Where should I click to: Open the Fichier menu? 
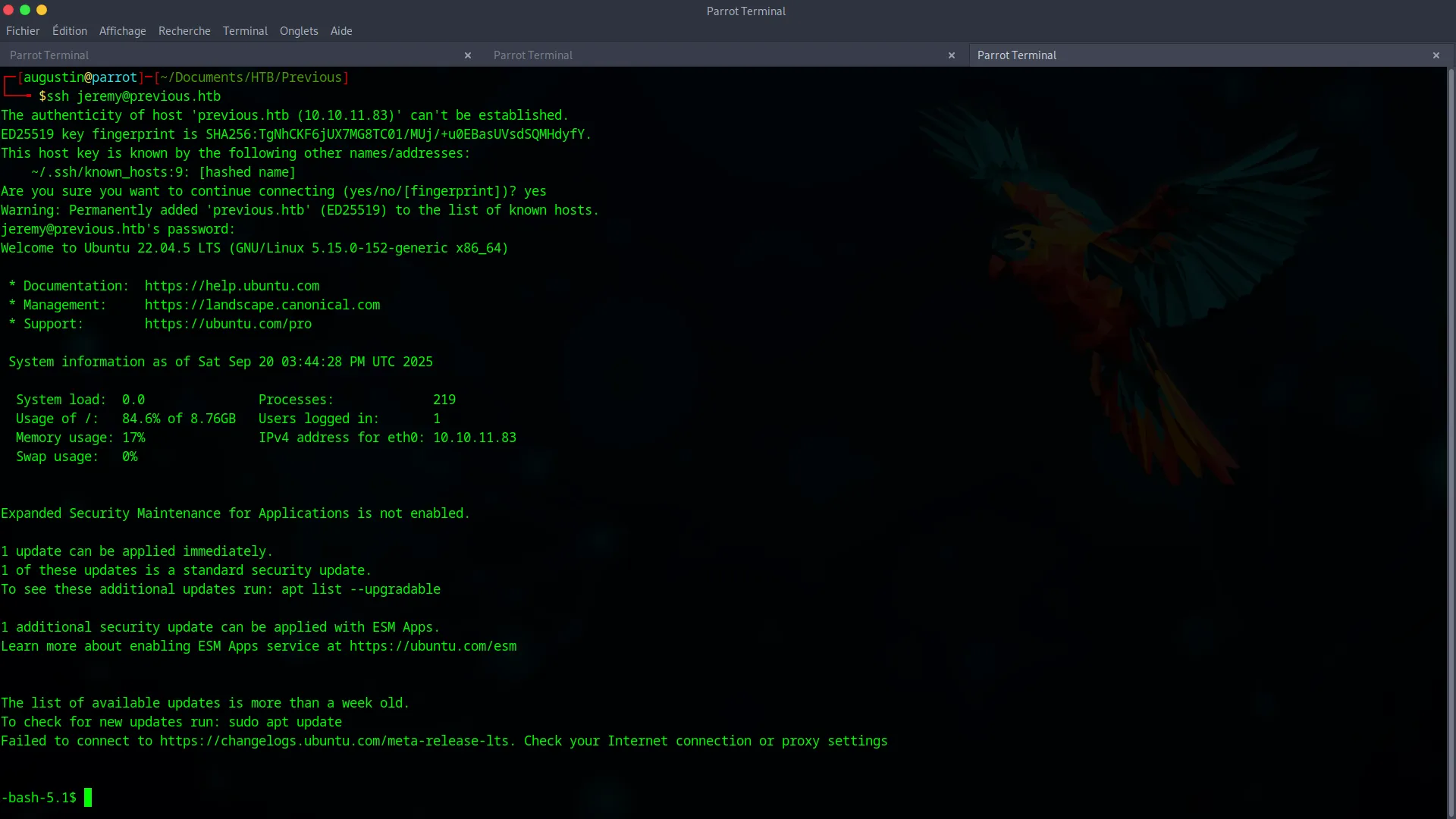23,31
